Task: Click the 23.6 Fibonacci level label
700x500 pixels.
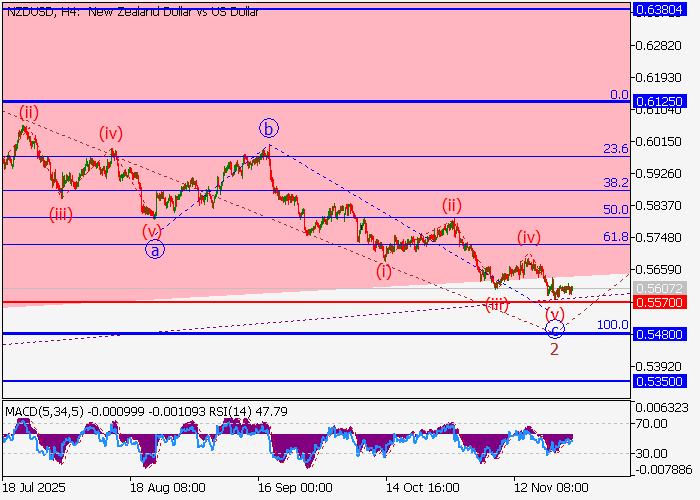Action: pos(615,149)
